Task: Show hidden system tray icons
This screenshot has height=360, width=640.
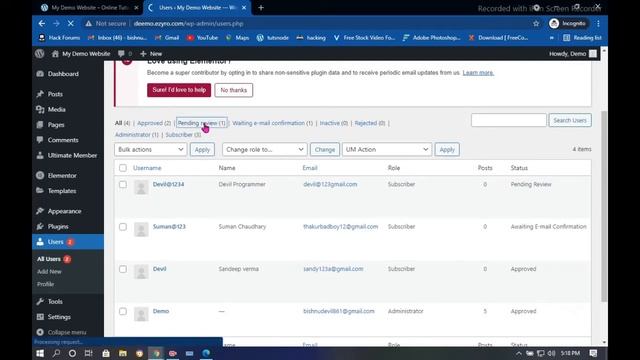Action: pos(518,353)
